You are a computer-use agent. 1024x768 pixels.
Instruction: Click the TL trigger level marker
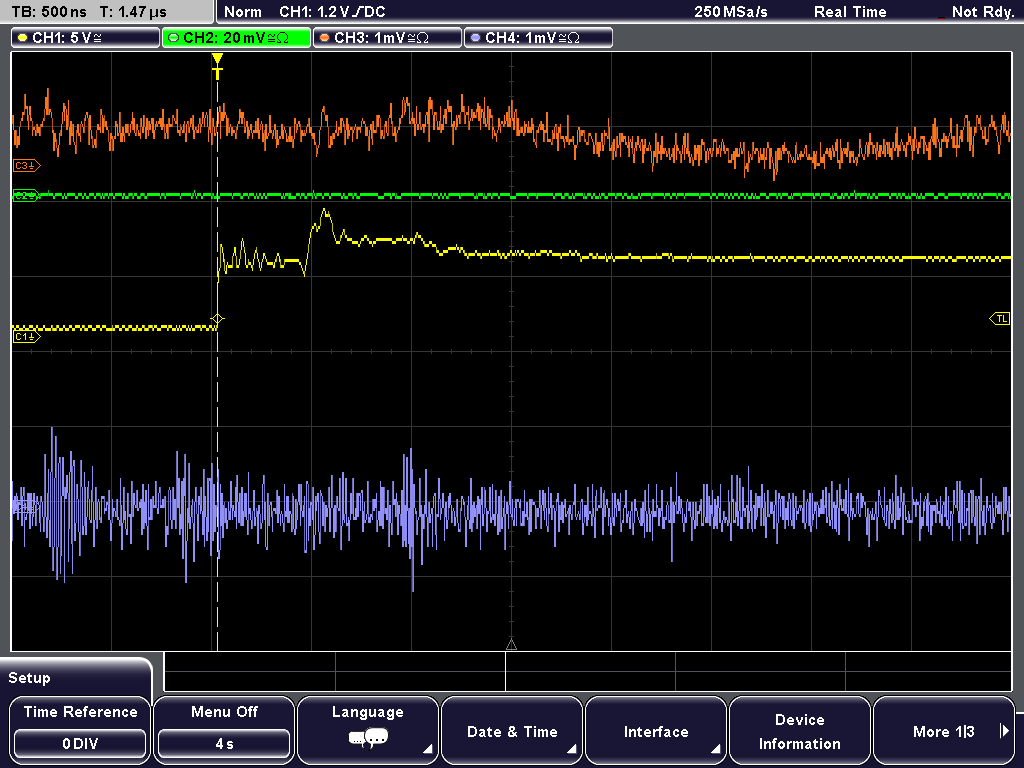point(1000,319)
